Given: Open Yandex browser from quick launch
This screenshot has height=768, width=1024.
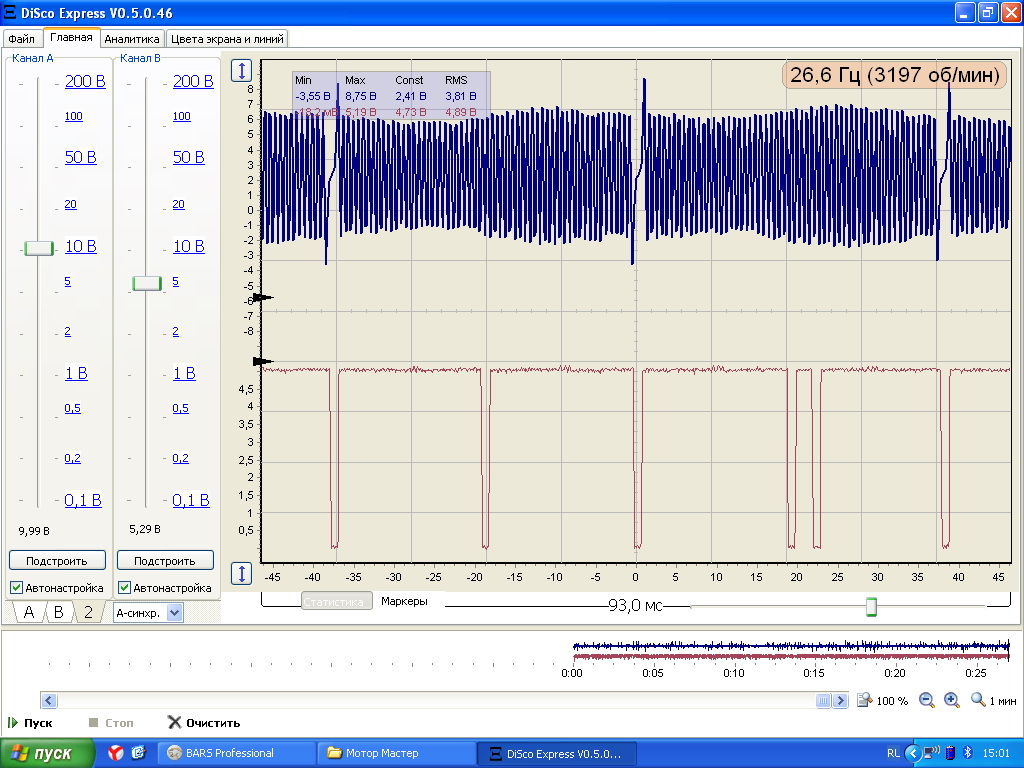Looking at the screenshot, I should pos(116,753).
